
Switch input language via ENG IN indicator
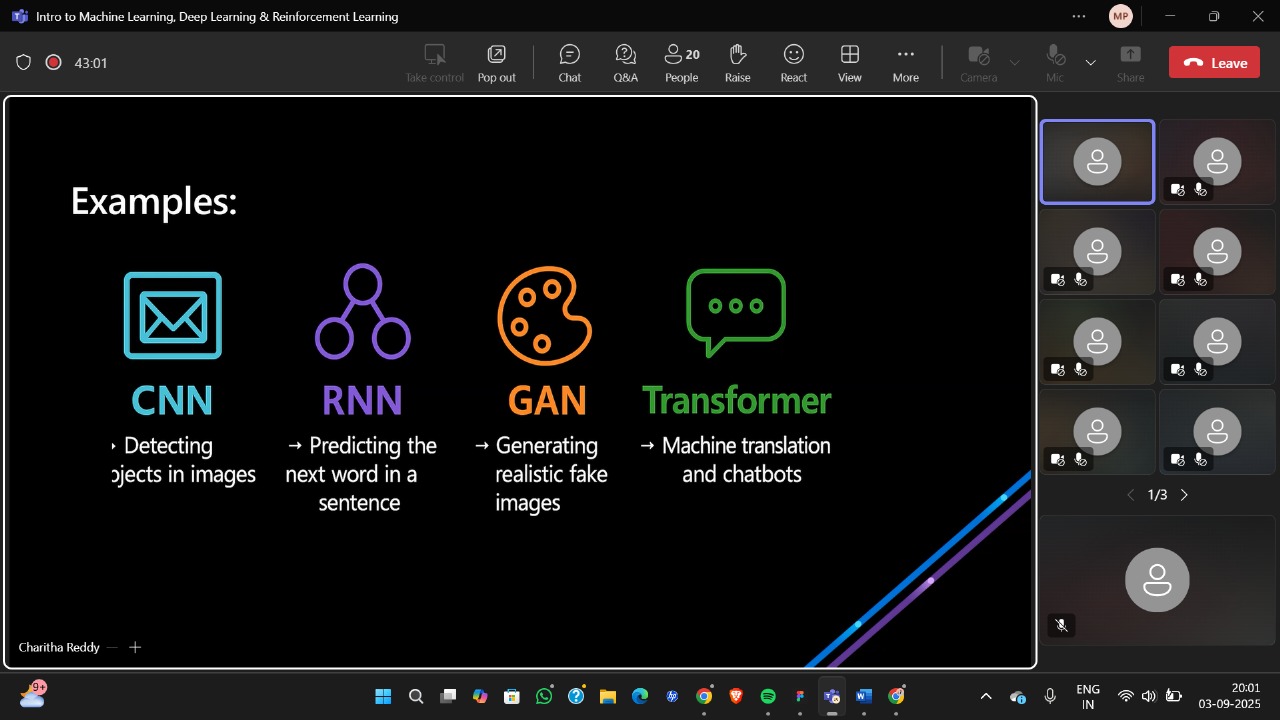click(x=1088, y=694)
